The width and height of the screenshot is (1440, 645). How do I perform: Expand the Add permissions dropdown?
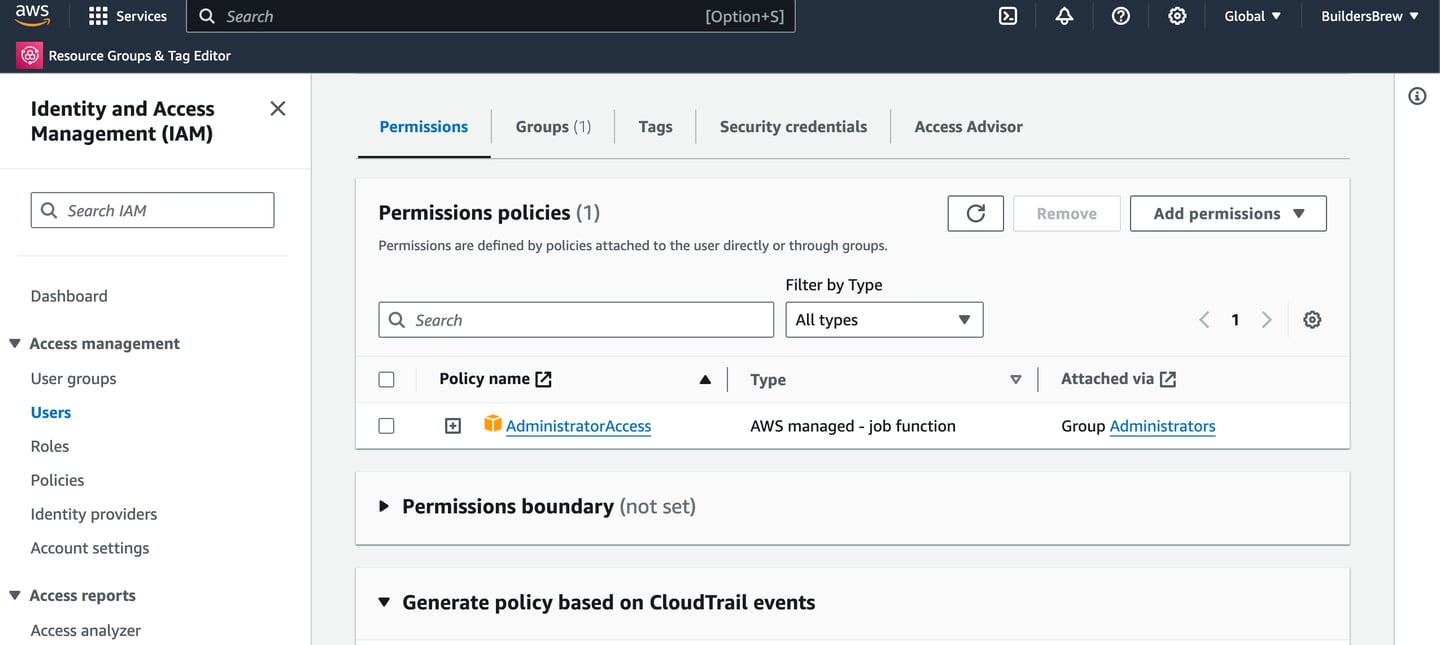pos(1228,213)
